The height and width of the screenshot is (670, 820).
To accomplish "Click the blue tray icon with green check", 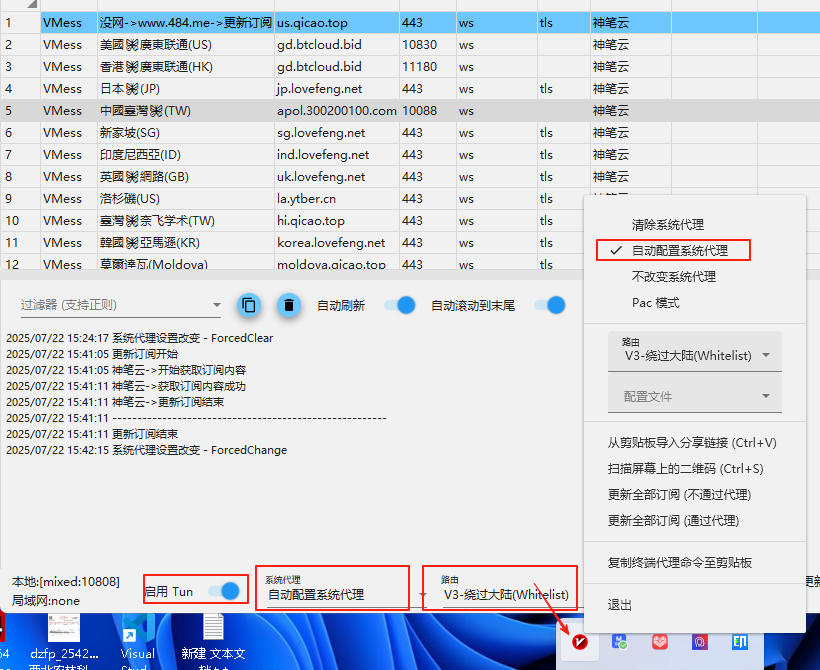I will (620, 641).
